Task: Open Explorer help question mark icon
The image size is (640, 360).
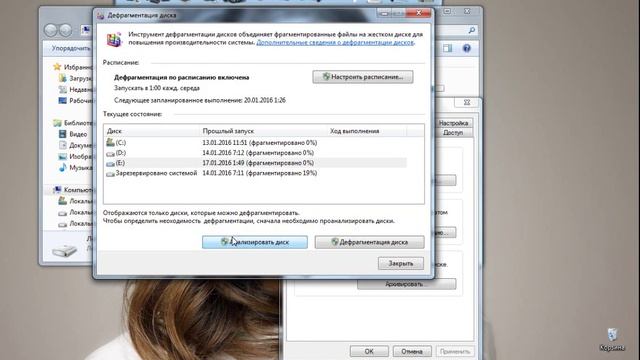Action: [x=467, y=48]
